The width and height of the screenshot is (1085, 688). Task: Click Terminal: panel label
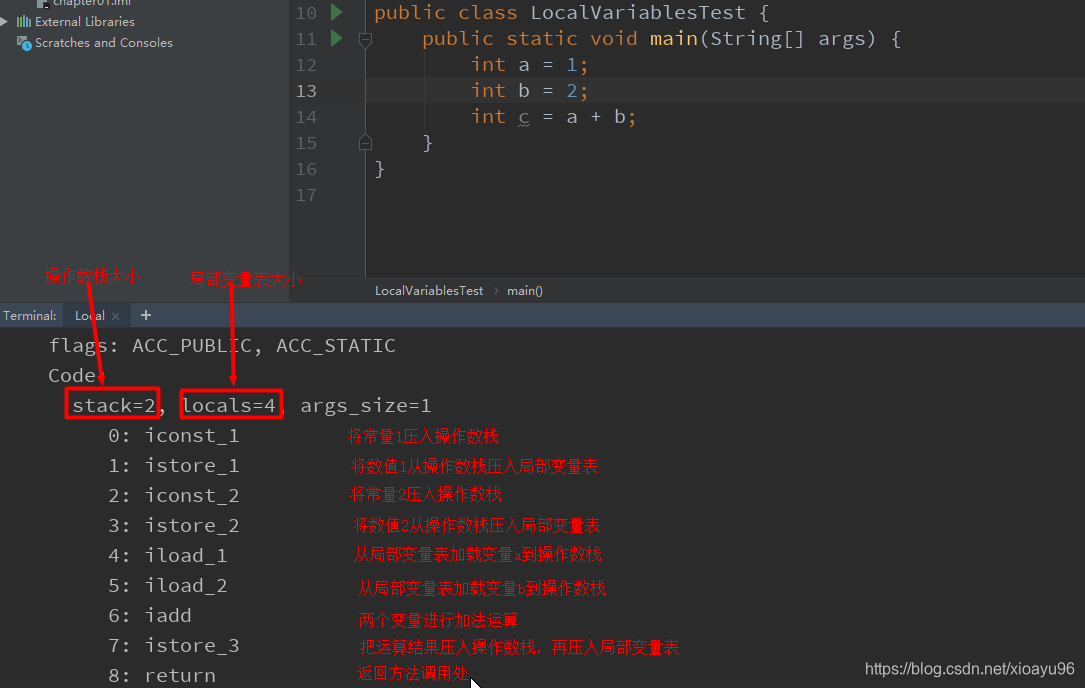click(30, 316)
